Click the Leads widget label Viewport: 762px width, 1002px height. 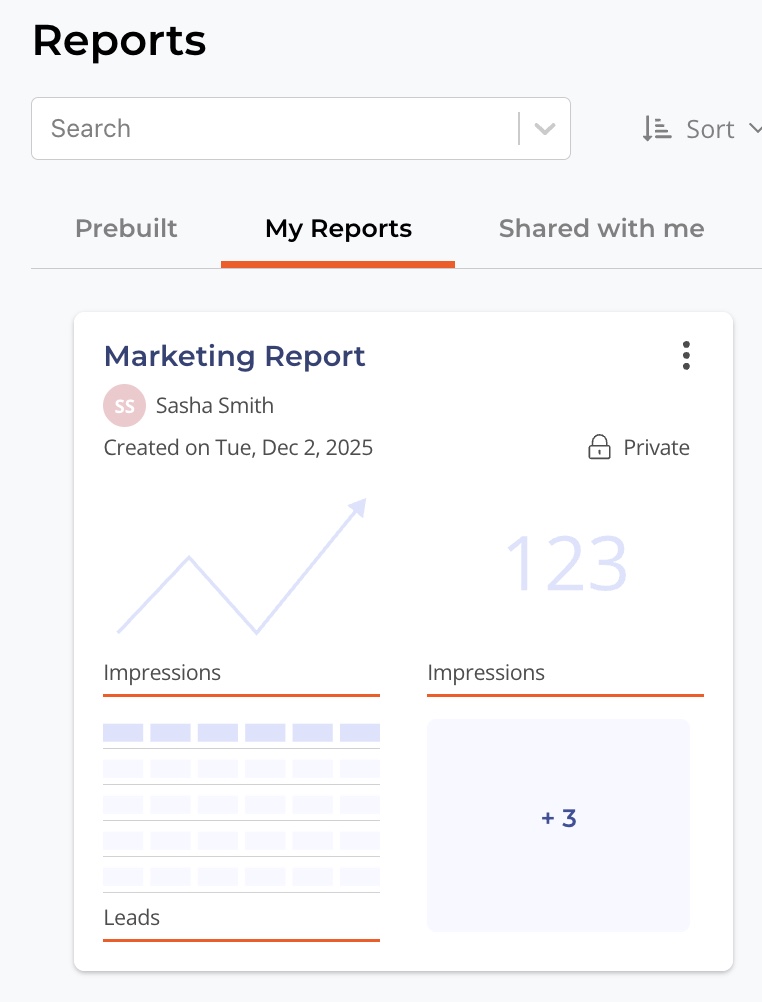pos(132,917)
